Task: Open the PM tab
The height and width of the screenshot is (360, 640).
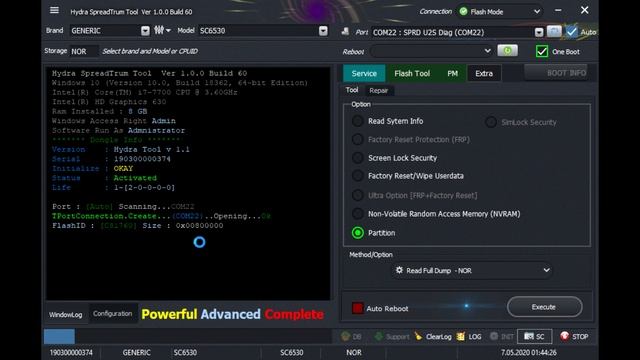Action: (452, 73)
